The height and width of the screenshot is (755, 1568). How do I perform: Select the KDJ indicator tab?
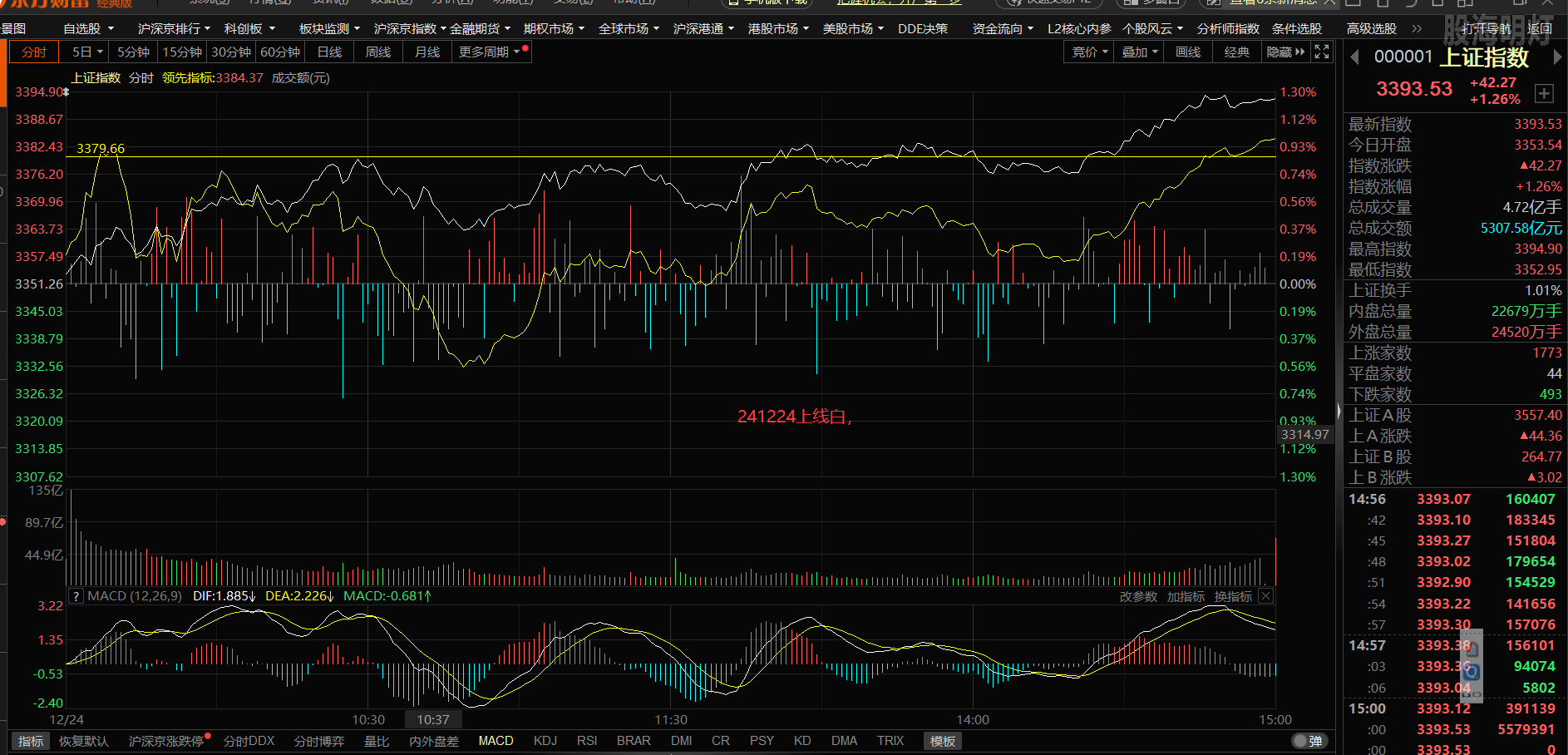pyautogui.click(x=545, y=741)
